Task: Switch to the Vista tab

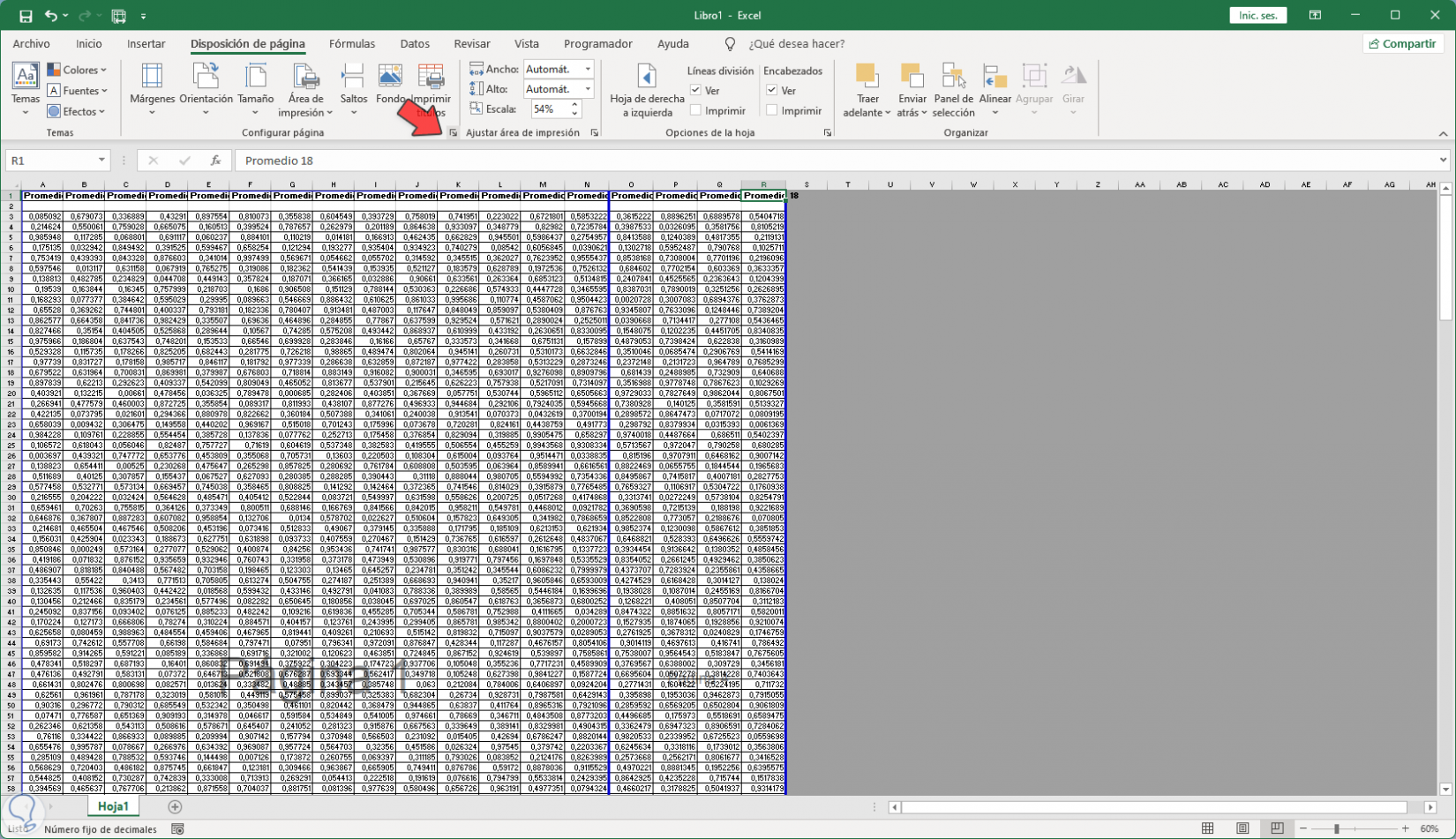Action: [x=527, y=44]
